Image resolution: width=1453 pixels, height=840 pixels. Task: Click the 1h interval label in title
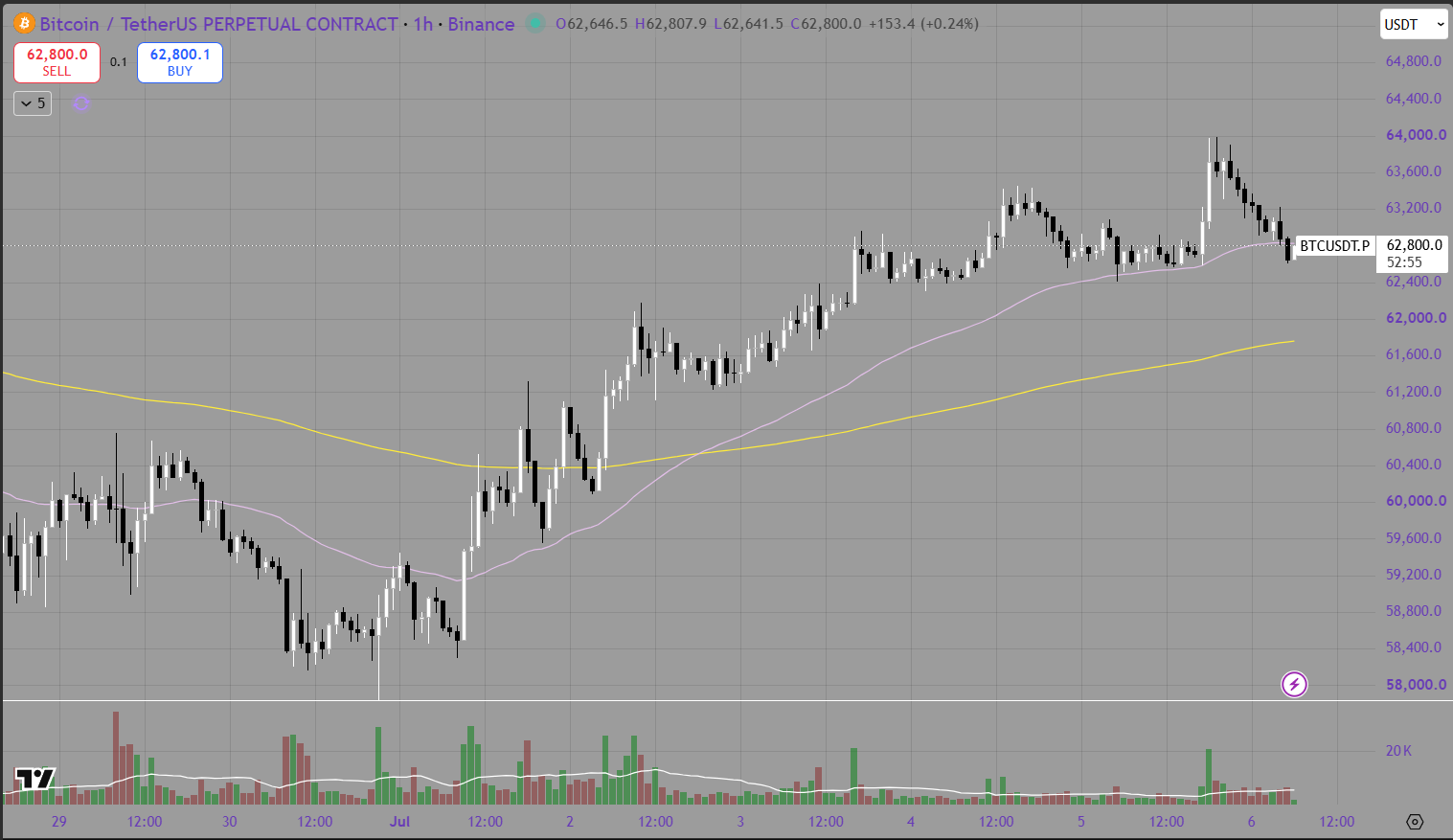(422, 24)
